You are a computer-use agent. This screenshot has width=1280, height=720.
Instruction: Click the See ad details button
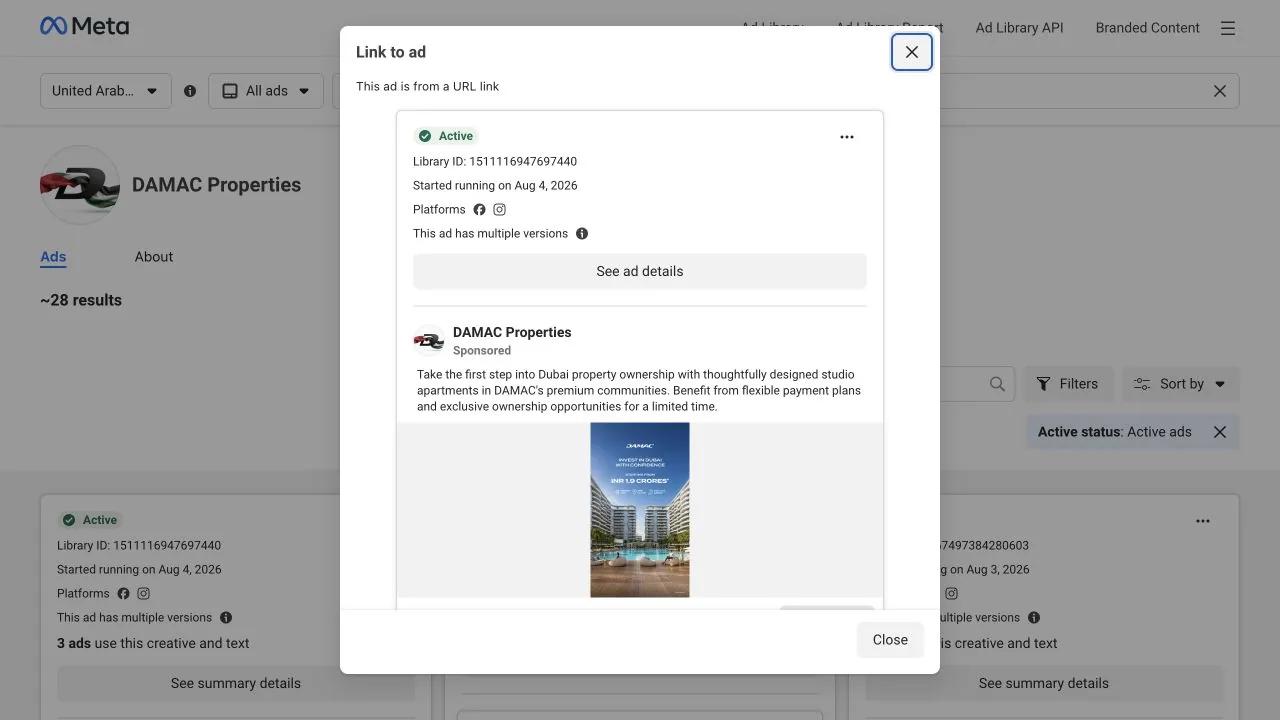640,271
